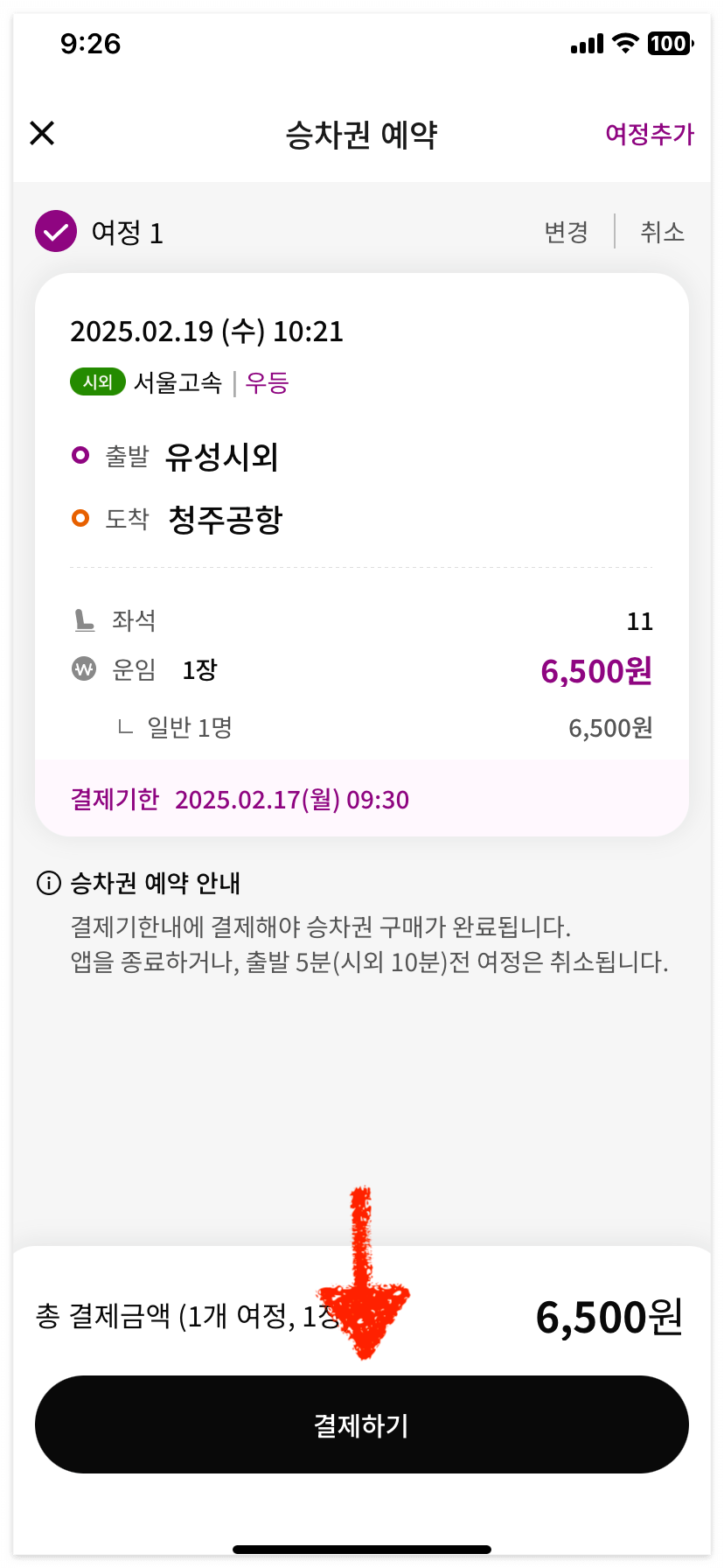This screenshot has height=1568, width=724.
Task: Tap 여정추가 to add another journey
Action: click(650, 134)
